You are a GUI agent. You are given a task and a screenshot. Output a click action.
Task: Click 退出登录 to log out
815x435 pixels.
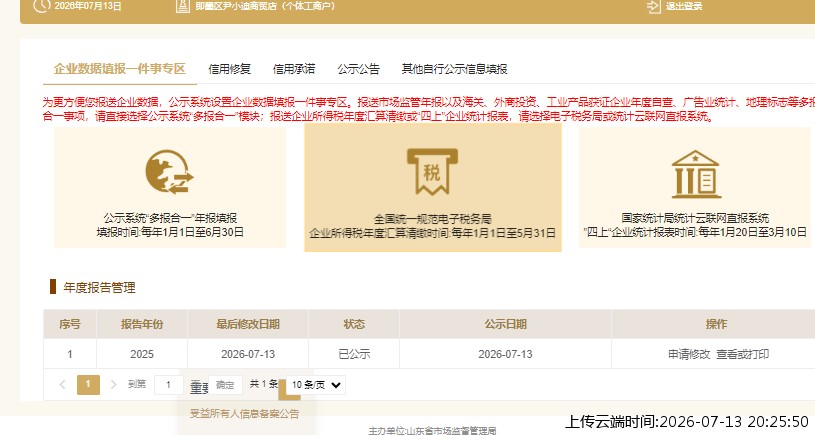point(683,6)
